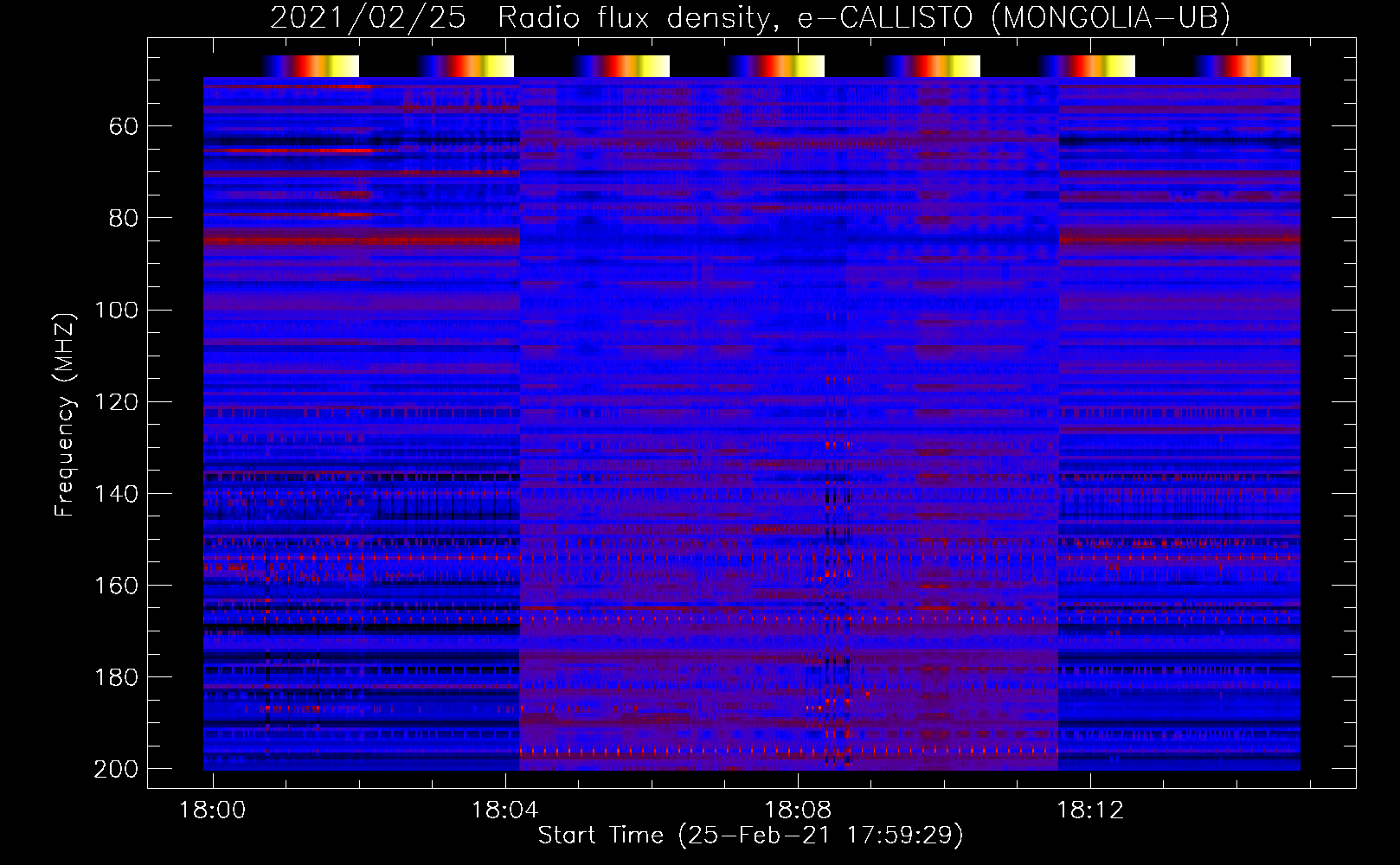Screen dimensions: 1400x865
Task: Click the 18:04 time tick label
Action: (504, 811)
